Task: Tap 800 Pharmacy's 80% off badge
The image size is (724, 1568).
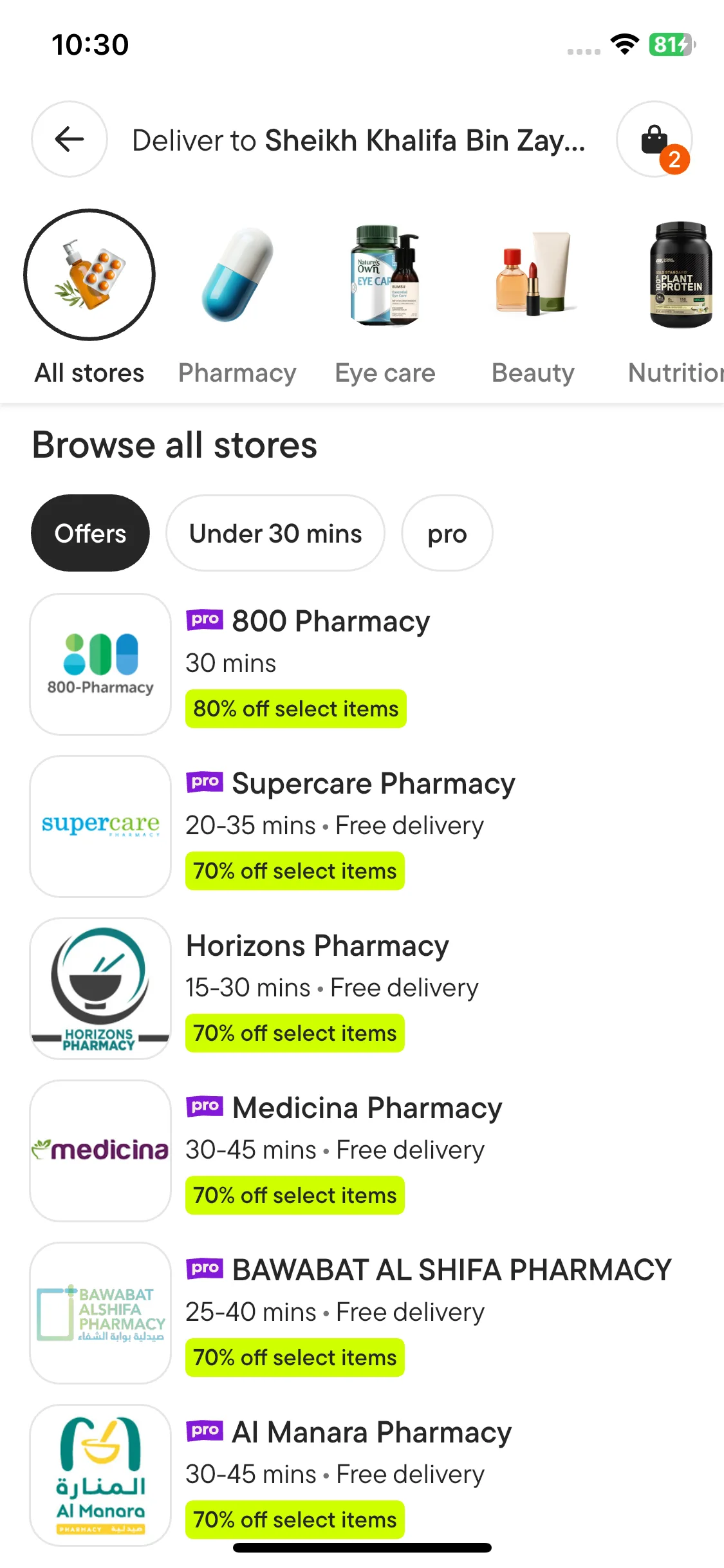Action: point(296,709)
